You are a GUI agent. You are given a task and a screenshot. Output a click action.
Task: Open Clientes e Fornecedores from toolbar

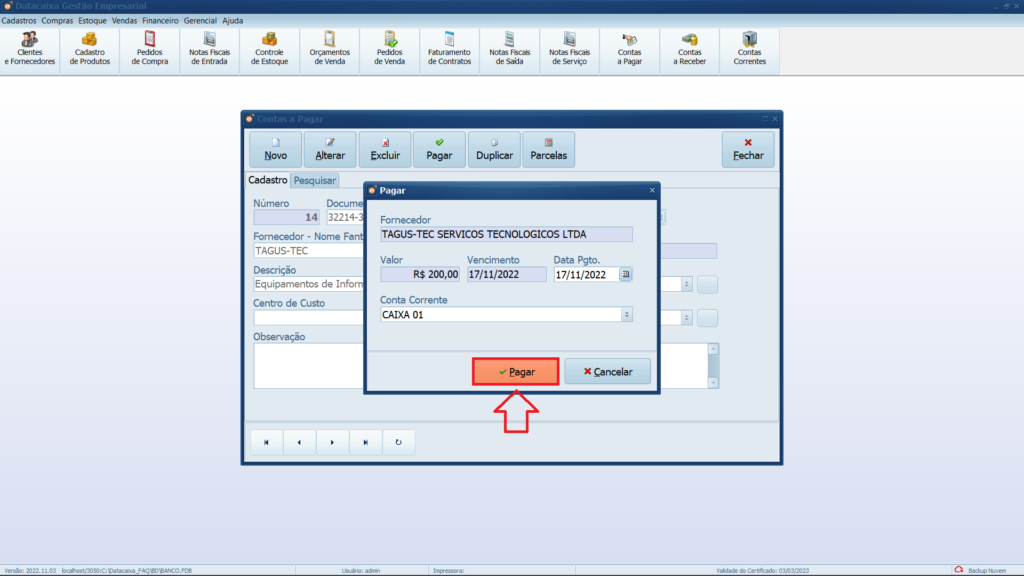click(x=30, y=49)
